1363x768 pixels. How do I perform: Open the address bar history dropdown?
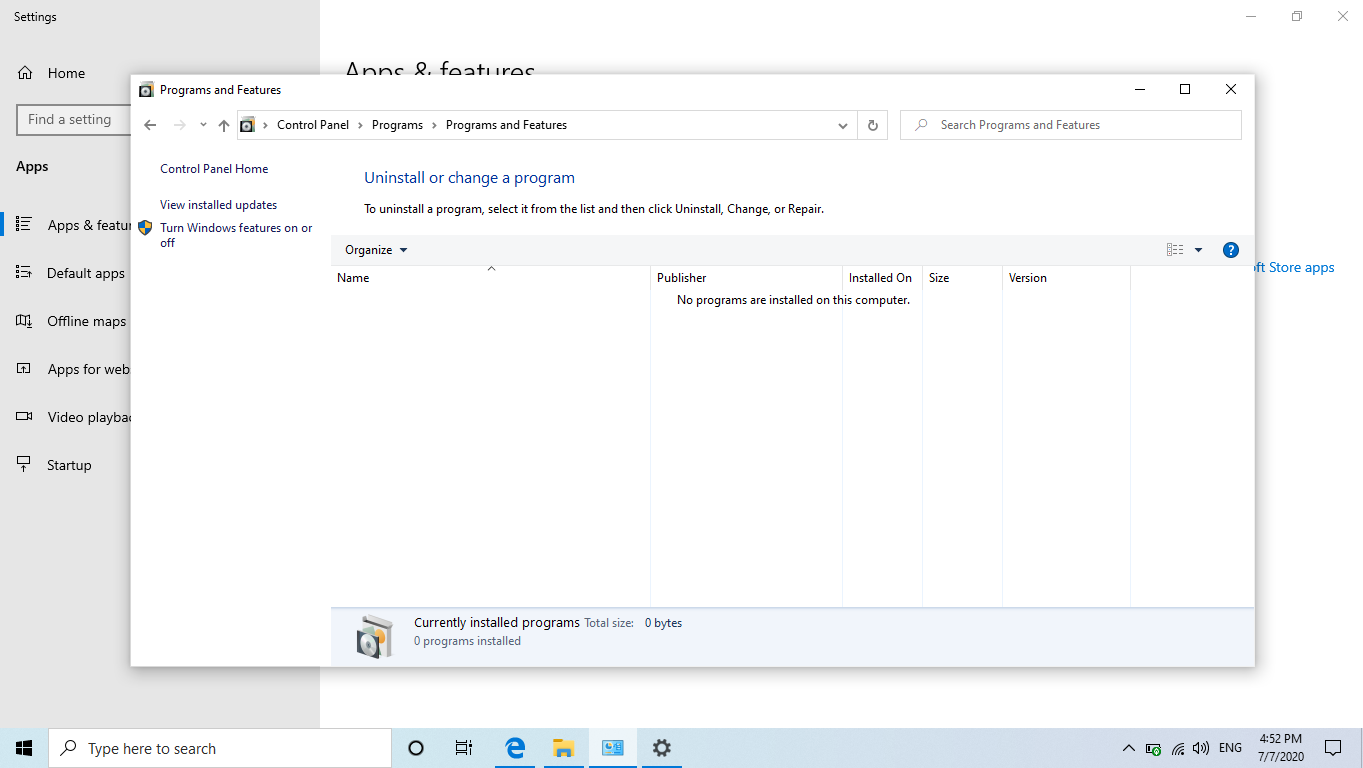coord(844,126)
